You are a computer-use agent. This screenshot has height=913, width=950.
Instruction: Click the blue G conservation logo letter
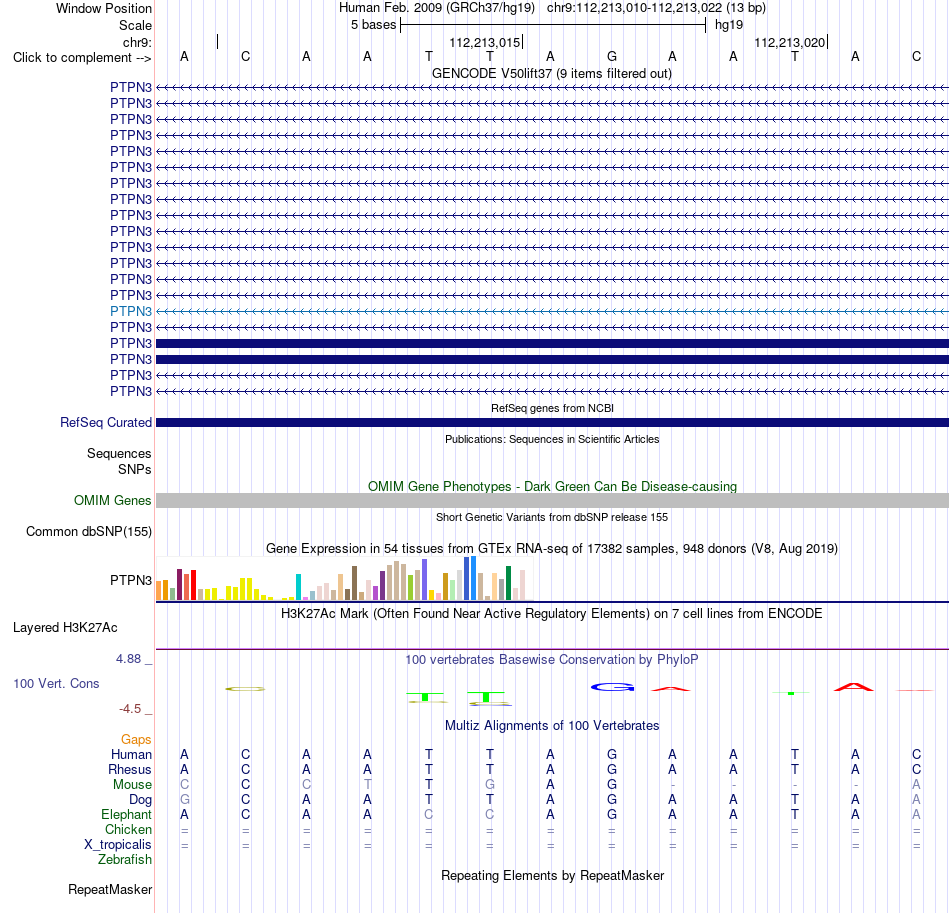[612, 687]
